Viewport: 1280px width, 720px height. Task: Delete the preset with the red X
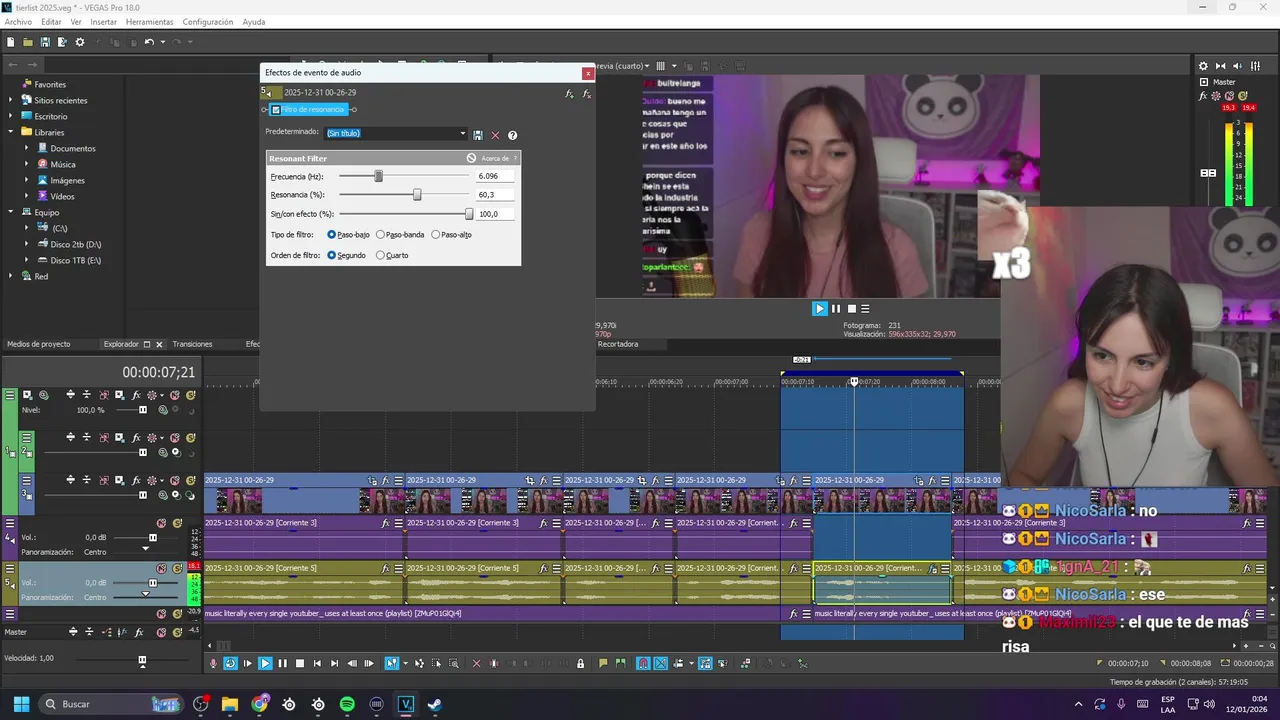coord(495,135)
